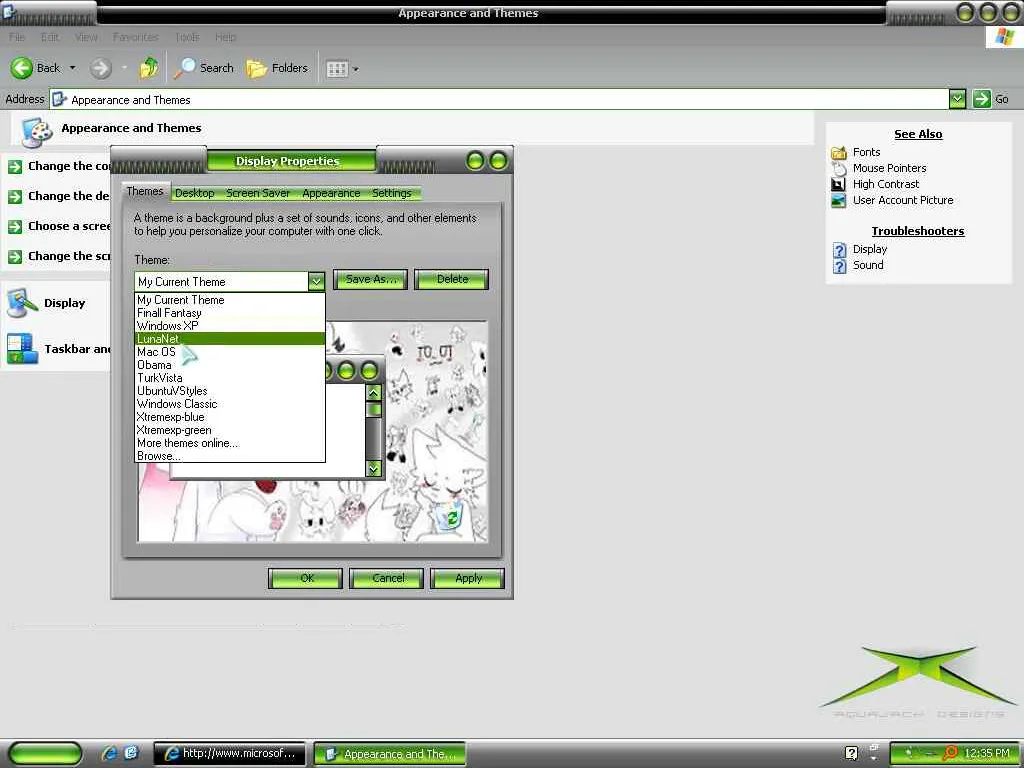Select Finall Fantasy theme
This screenshot has width=1024, height=768.
[230, 313]
